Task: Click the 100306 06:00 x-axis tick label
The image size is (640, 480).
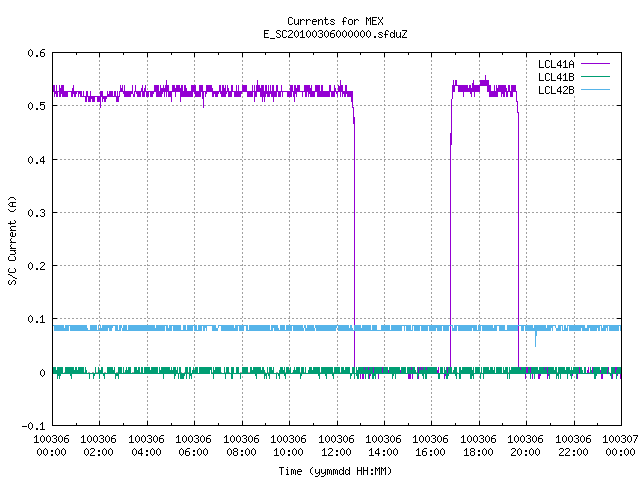Action: pyautogui.click(x=194, y=446)
